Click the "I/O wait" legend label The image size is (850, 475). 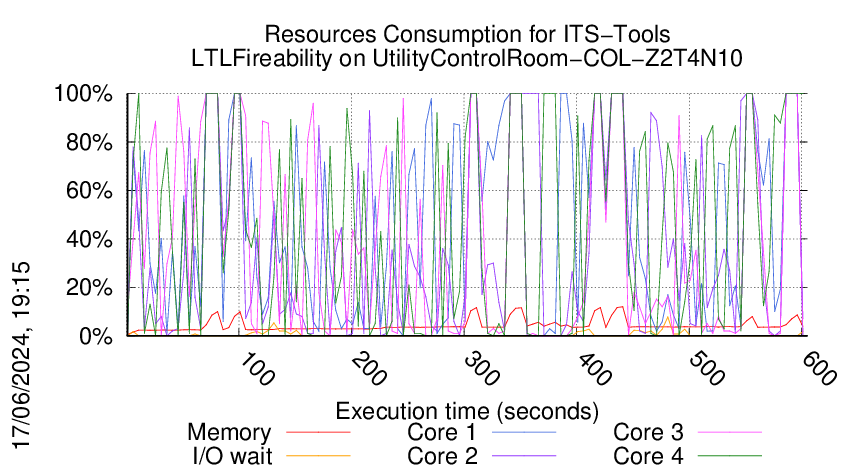[232, 456]
